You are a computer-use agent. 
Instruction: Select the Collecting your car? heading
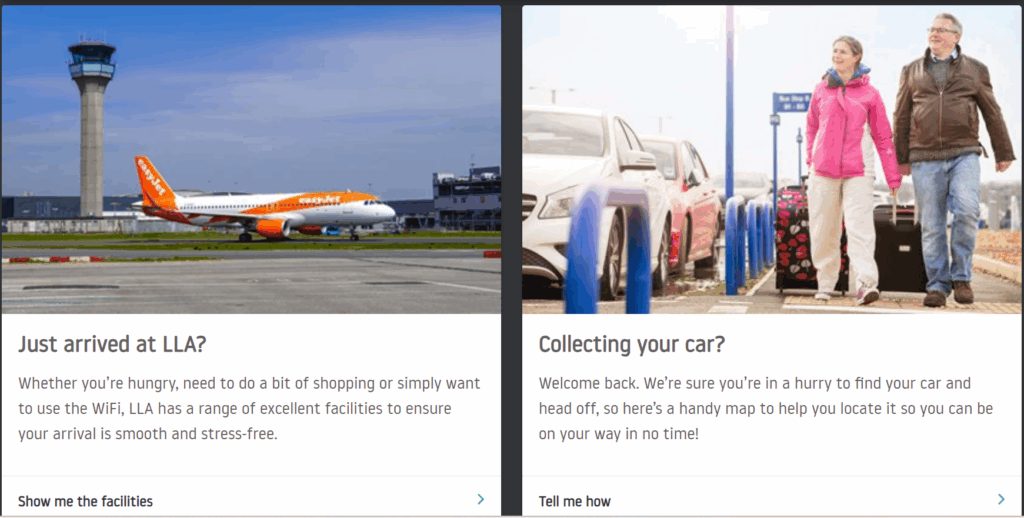pyautogui.click(x=631, y=345)
